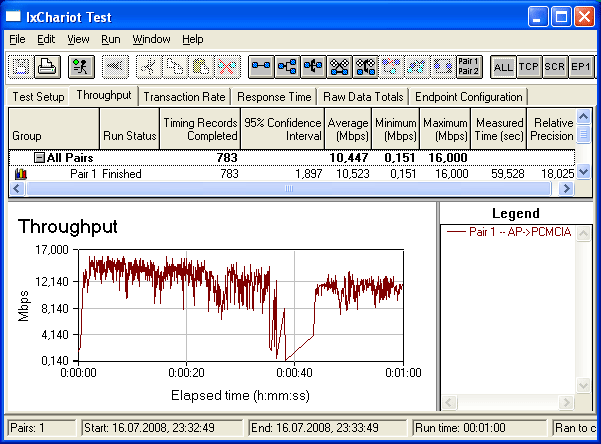
Task: Click the Cut scissors icon
Action: [149, 67]
